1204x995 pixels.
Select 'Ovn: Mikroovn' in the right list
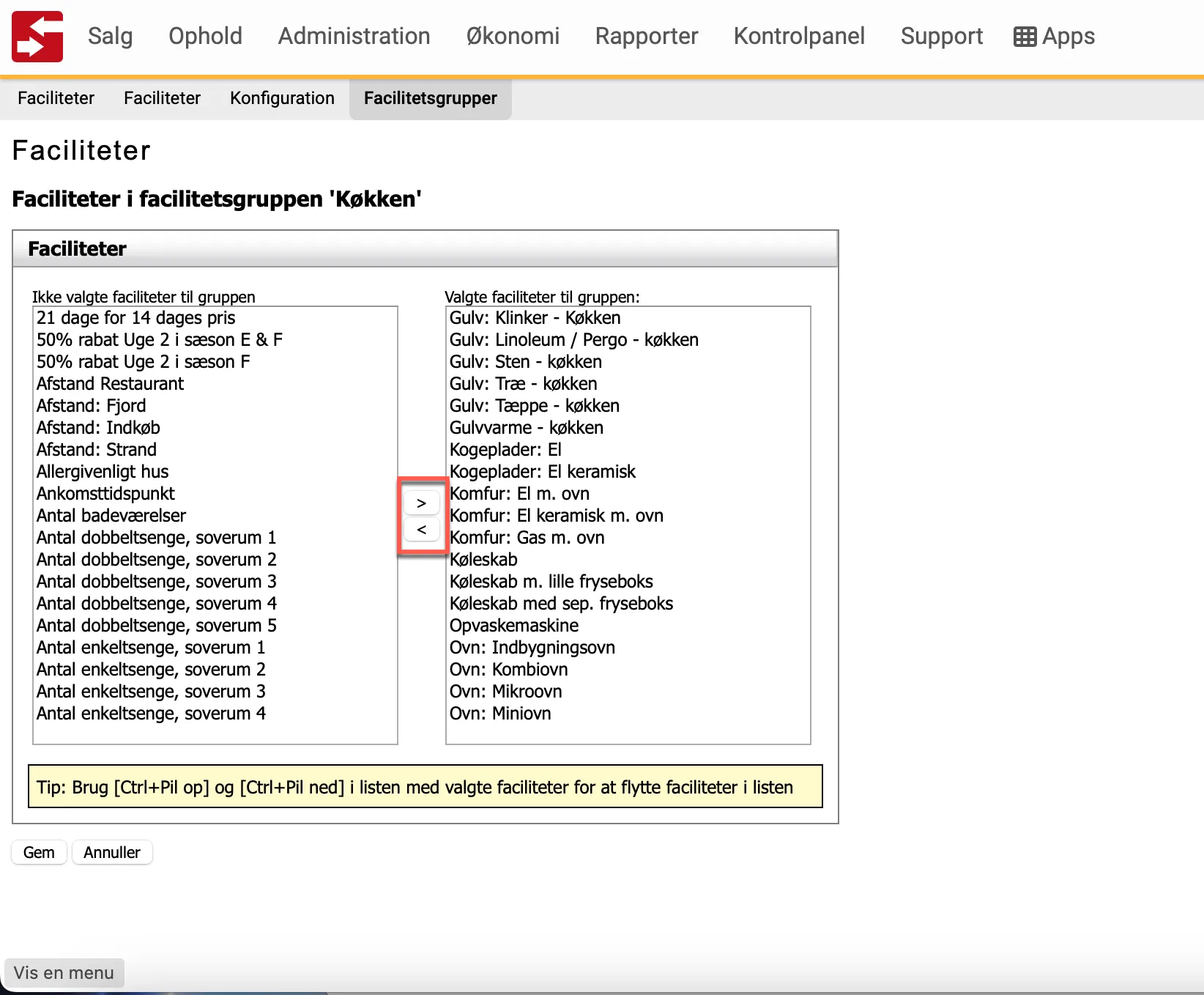(x=505, y=691)
